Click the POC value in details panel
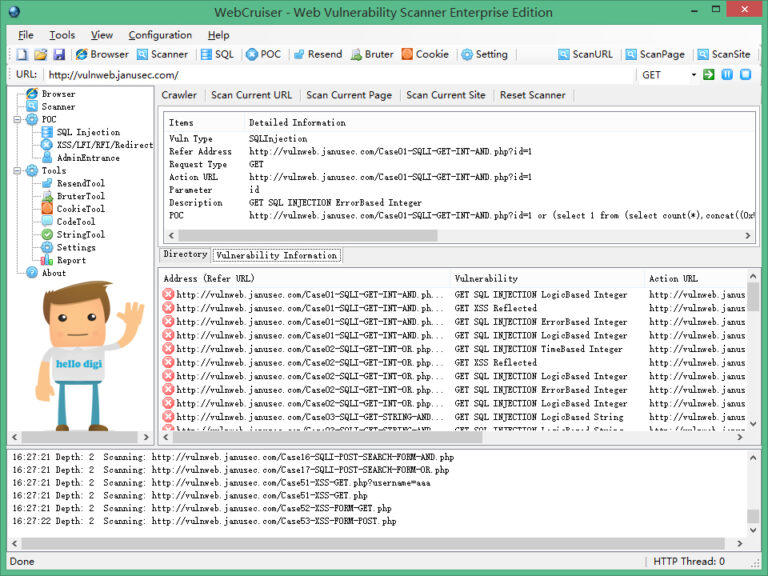 [x=502, y=215]
